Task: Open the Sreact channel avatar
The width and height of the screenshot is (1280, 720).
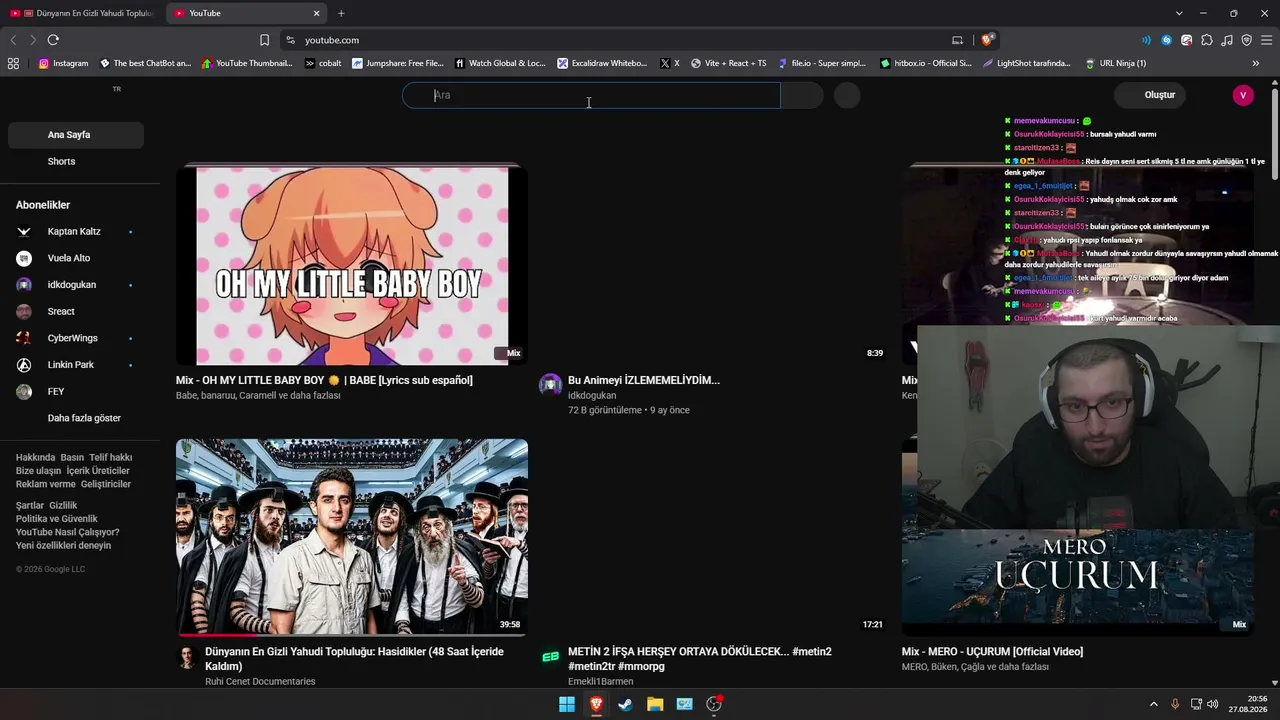Action: point(24,312)
